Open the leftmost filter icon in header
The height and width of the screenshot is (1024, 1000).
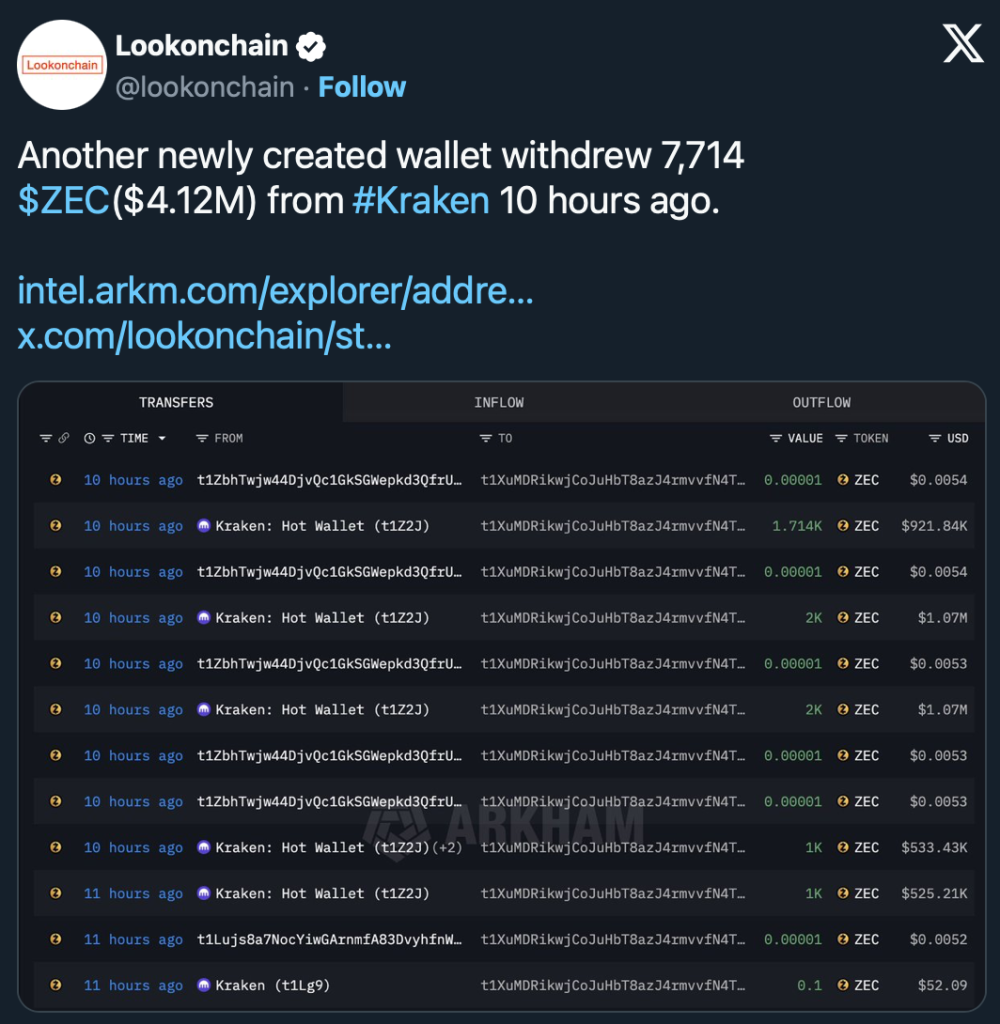pyautogui.click(x=45, y=439)
